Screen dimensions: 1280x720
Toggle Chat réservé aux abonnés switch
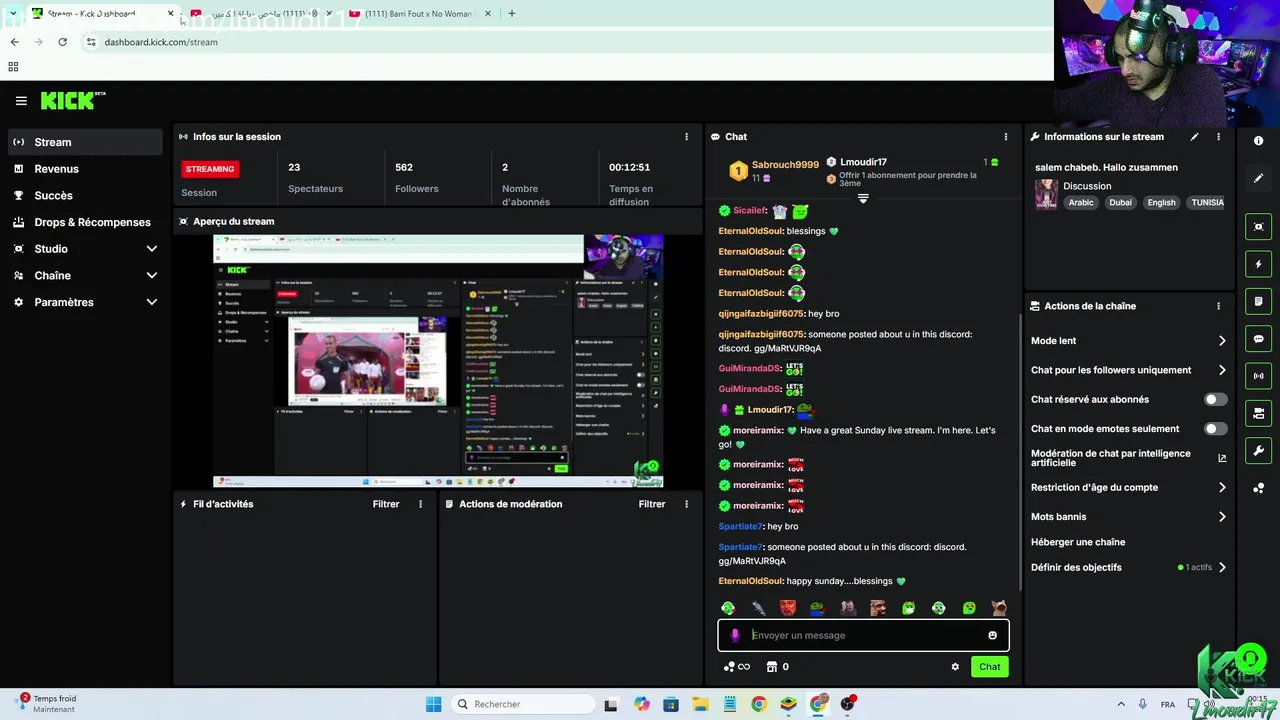pyautogui.click(x=1215, y=399)
